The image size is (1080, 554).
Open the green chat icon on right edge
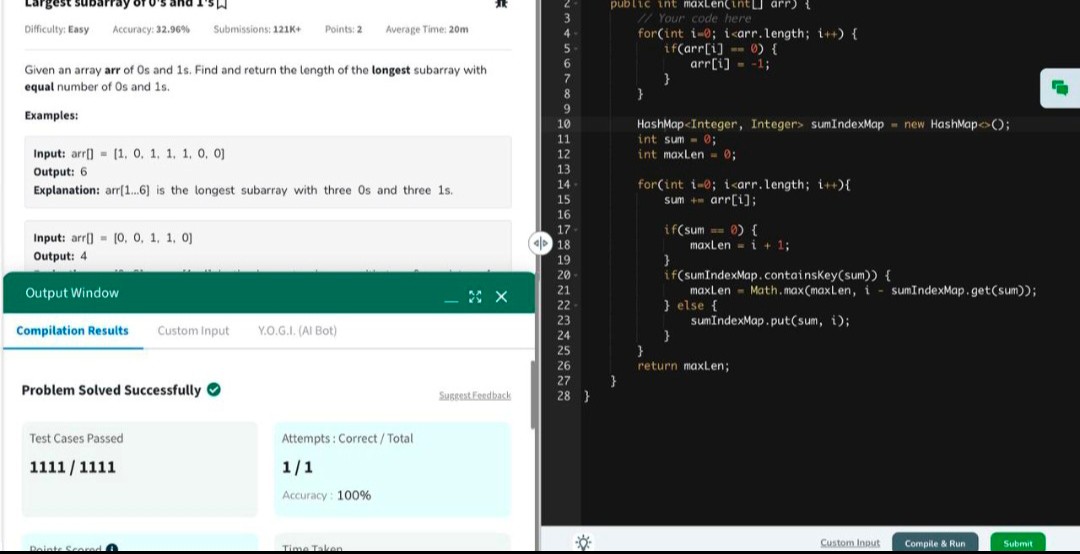pos(1060,88)
